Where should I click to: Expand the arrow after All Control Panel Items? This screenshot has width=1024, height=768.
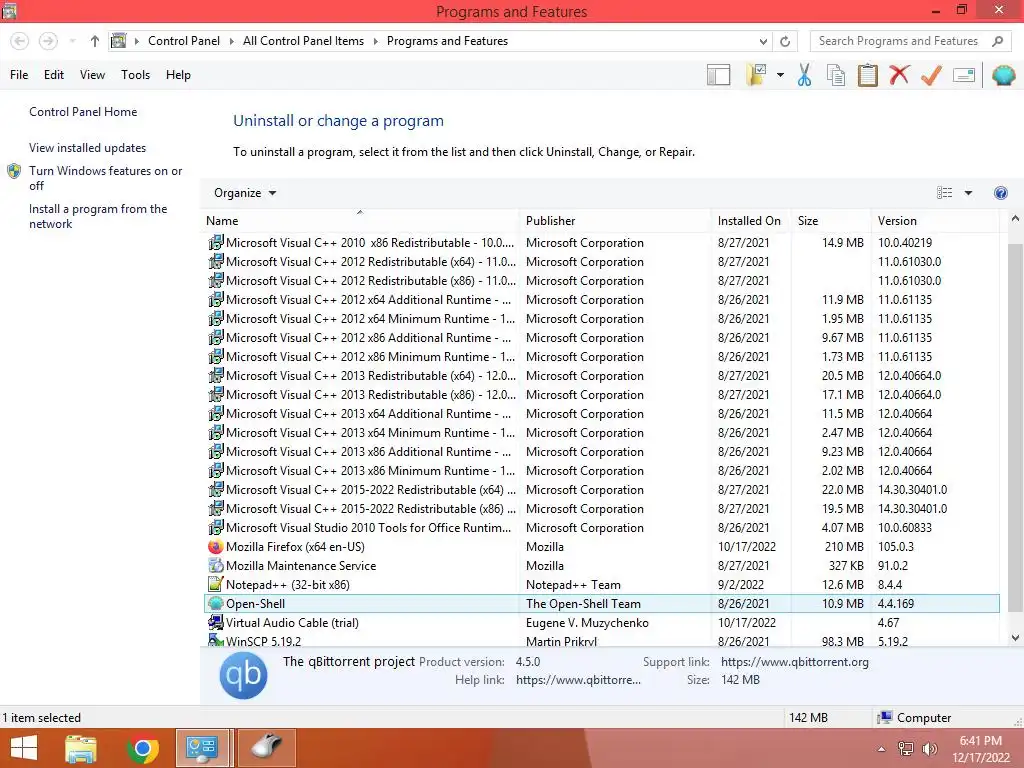point(376,41)
